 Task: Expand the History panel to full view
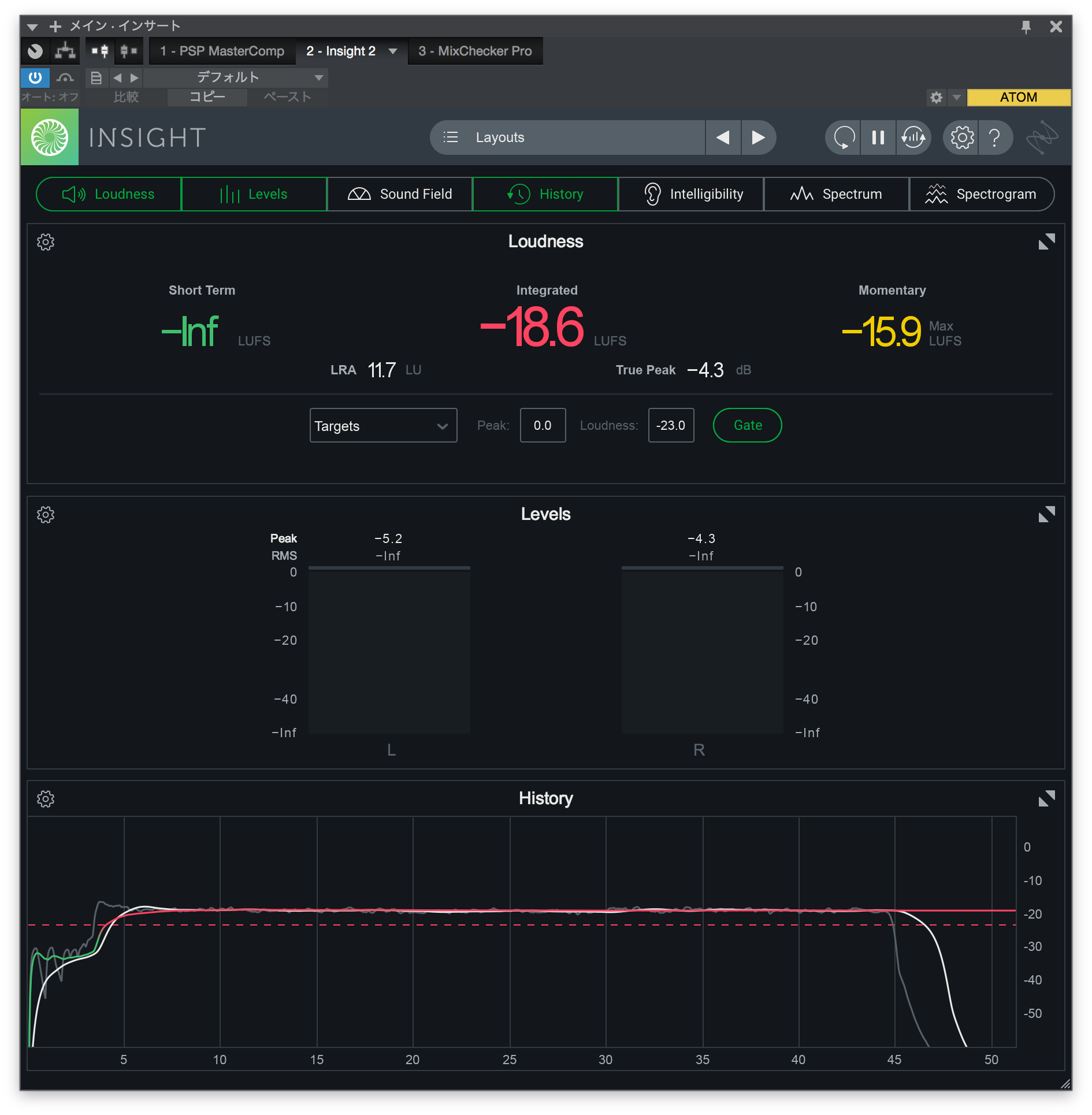coord(1046,798)
